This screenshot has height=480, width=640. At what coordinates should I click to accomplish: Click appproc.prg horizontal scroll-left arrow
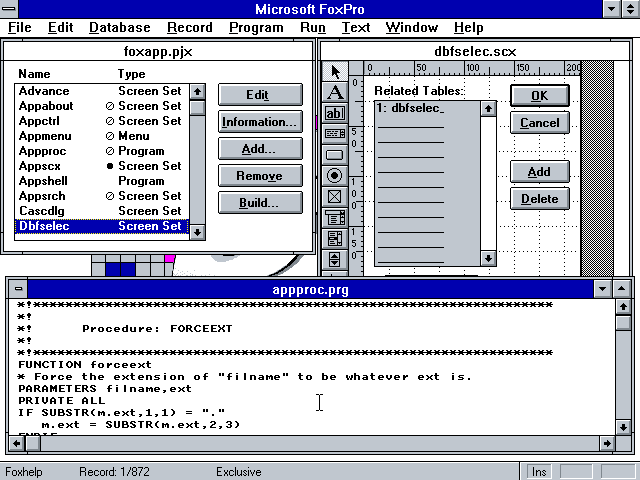coord(17,443)
